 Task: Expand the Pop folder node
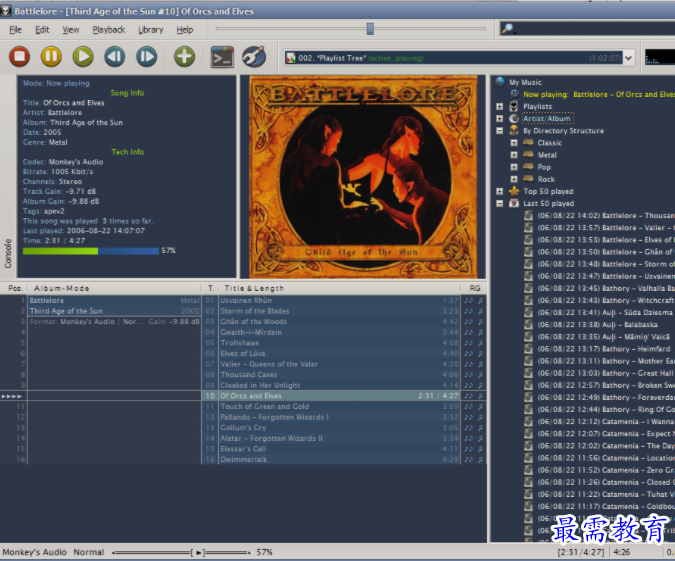(x=514, y=167)
